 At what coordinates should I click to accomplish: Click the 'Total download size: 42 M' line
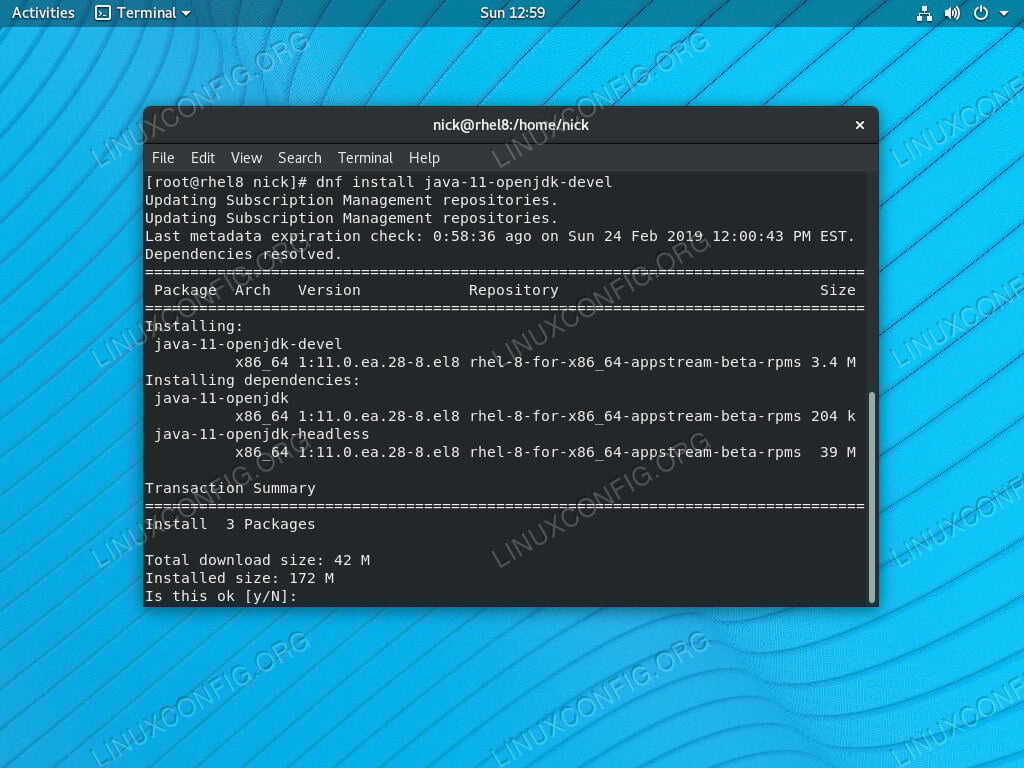pyautogui.click(x=257, y=560)
